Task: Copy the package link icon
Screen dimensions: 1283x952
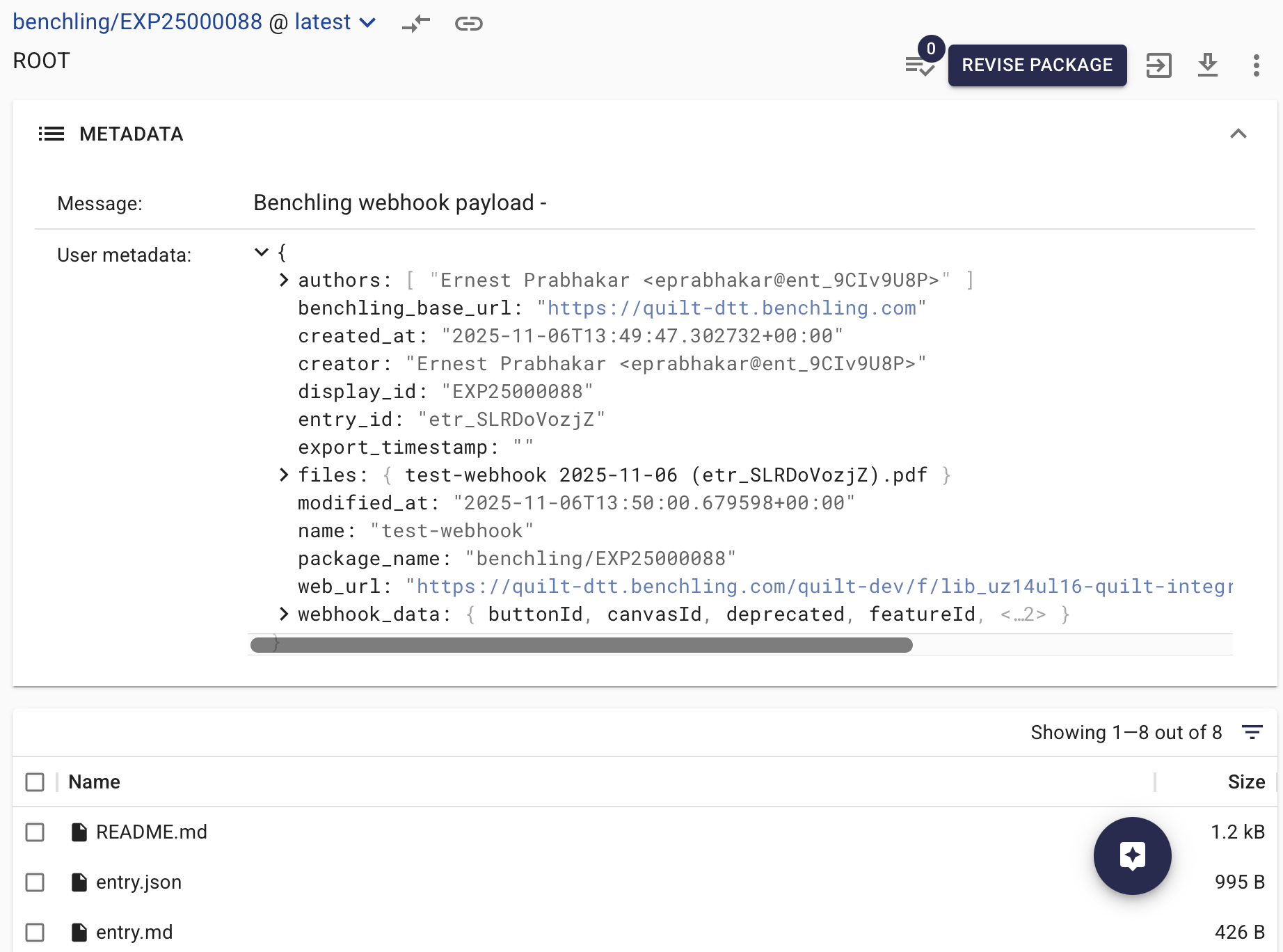Action: (x=469, y=24)
